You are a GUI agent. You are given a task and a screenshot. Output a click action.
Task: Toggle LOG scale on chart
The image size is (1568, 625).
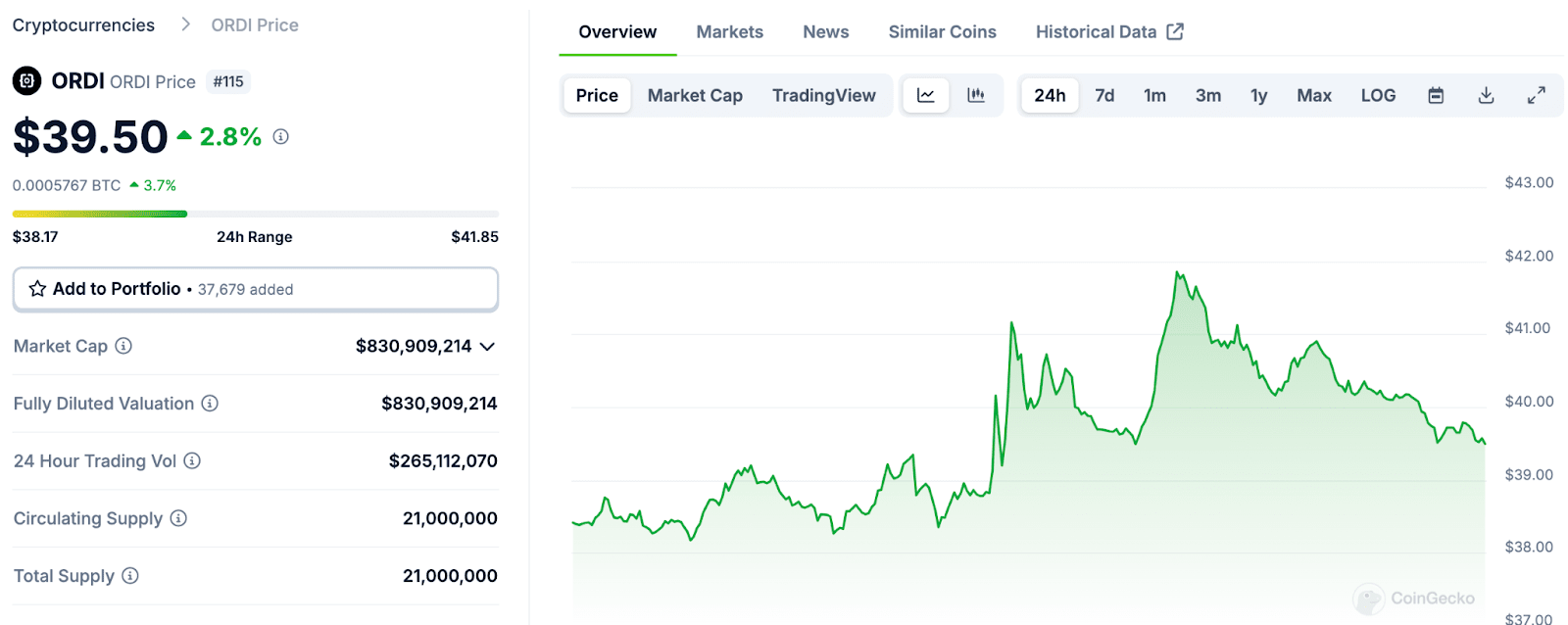pyautogui.click(x=1377, y=95)
